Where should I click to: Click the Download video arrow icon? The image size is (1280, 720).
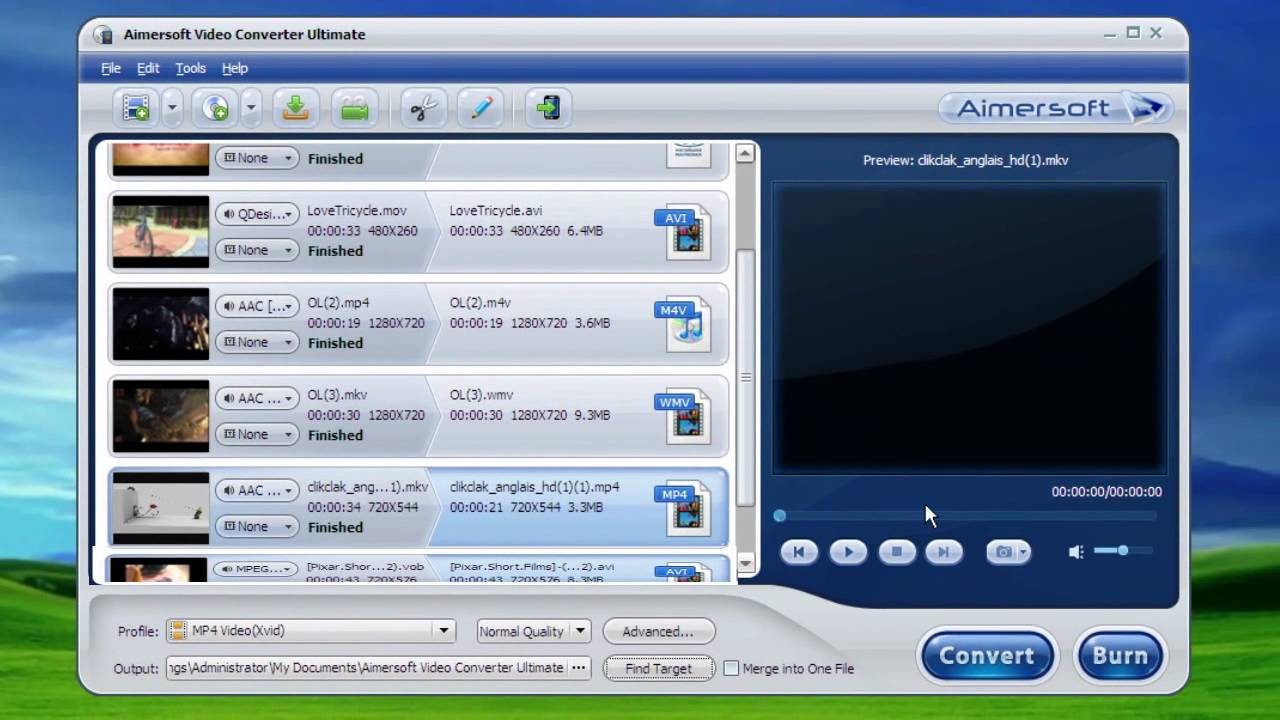coord(296,108)
